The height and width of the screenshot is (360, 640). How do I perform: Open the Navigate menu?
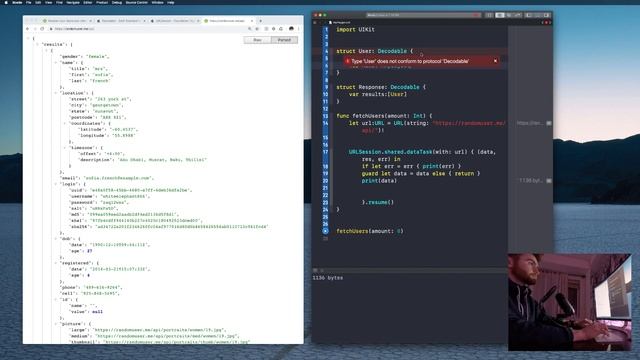coord(73,2)
